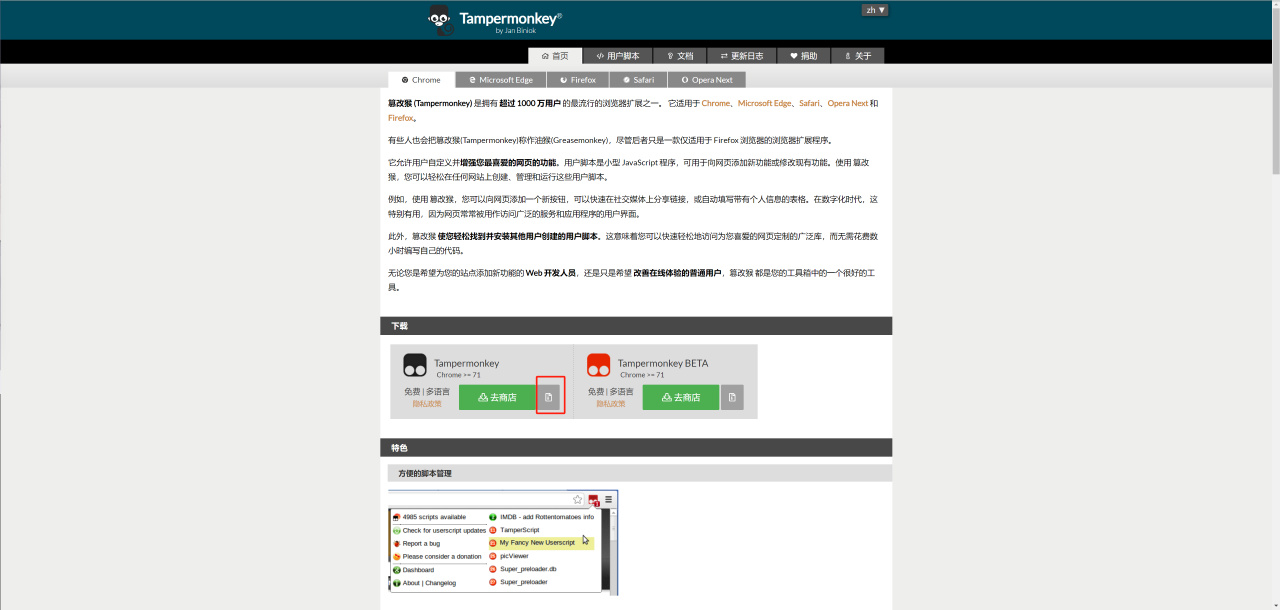Click the 下载 section header
Viewport: 1280px width, 610px height.
pyautogui.click(x=636, y=326)
